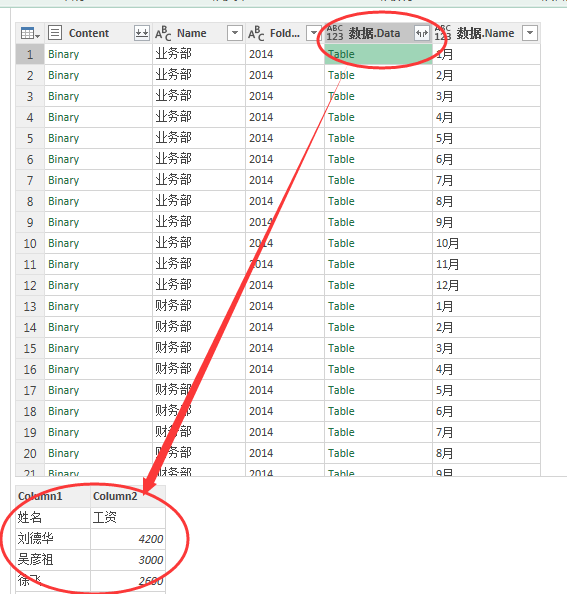Click the Binary link in row 13

click(64, 306)
